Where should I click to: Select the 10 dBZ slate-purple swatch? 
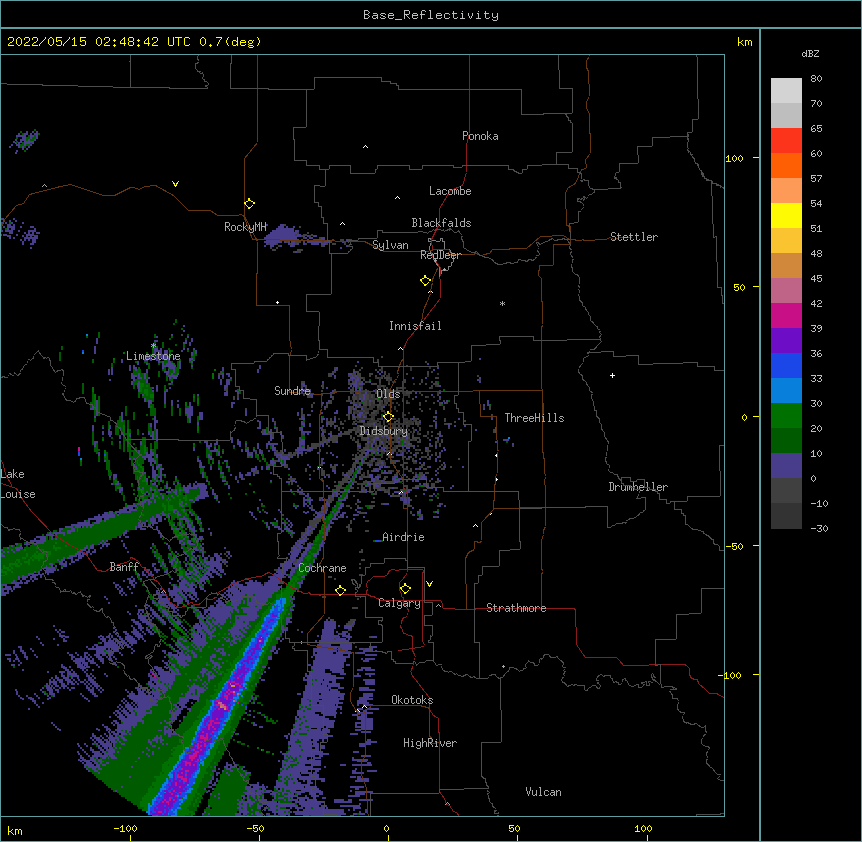(786, 466)
